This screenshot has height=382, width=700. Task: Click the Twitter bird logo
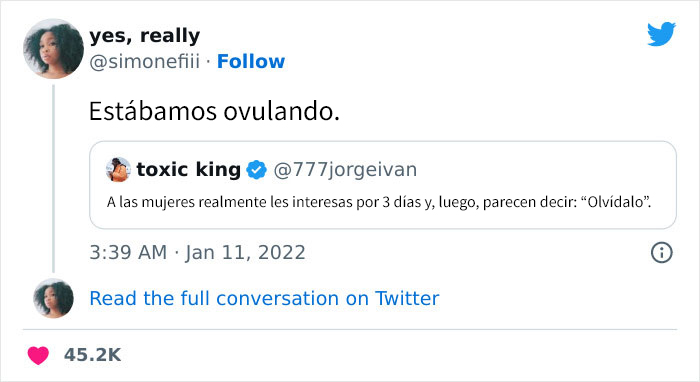pyautogui.click(x=661, y=34)
